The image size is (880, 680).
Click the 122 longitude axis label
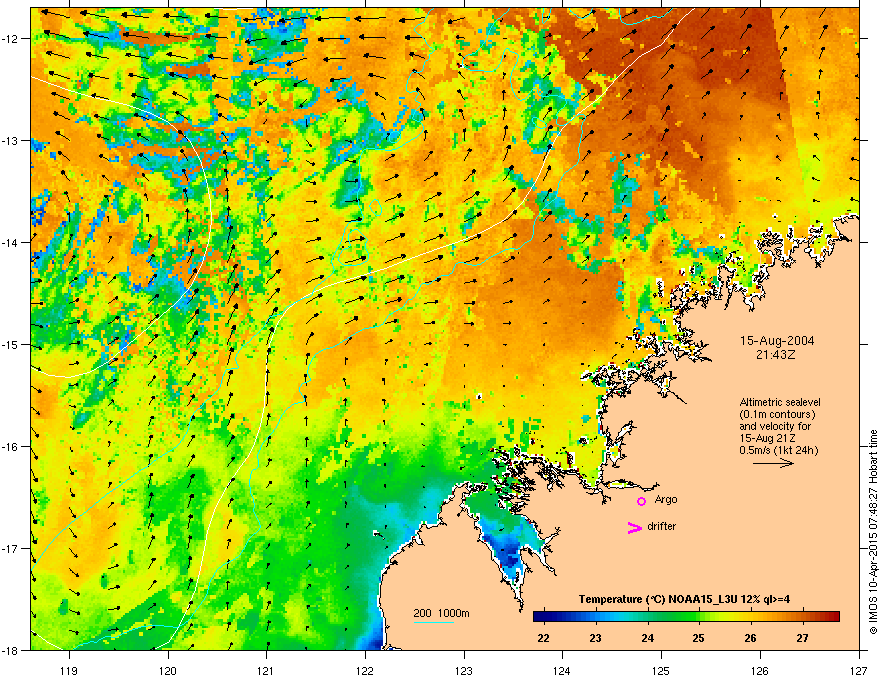pos(365,670)
